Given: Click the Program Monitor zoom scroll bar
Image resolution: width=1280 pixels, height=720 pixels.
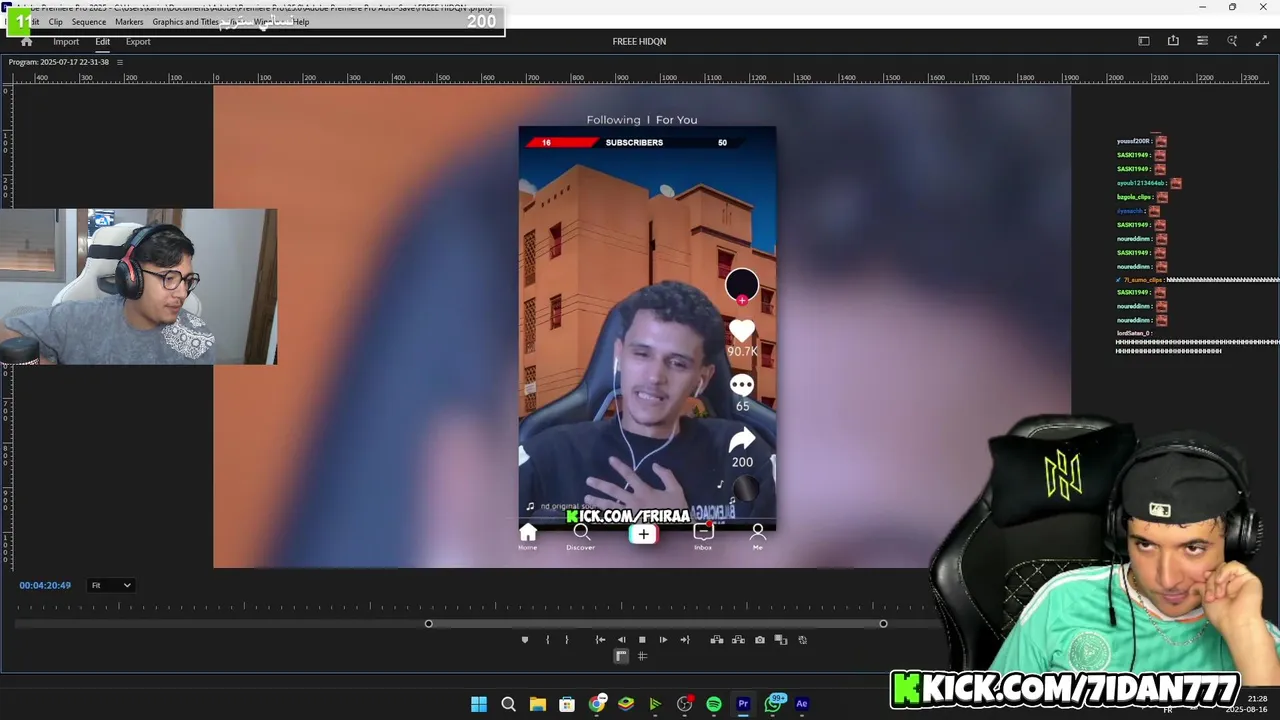Looking at the screenshot, I should pyautogui.click(x=656, y=624).
